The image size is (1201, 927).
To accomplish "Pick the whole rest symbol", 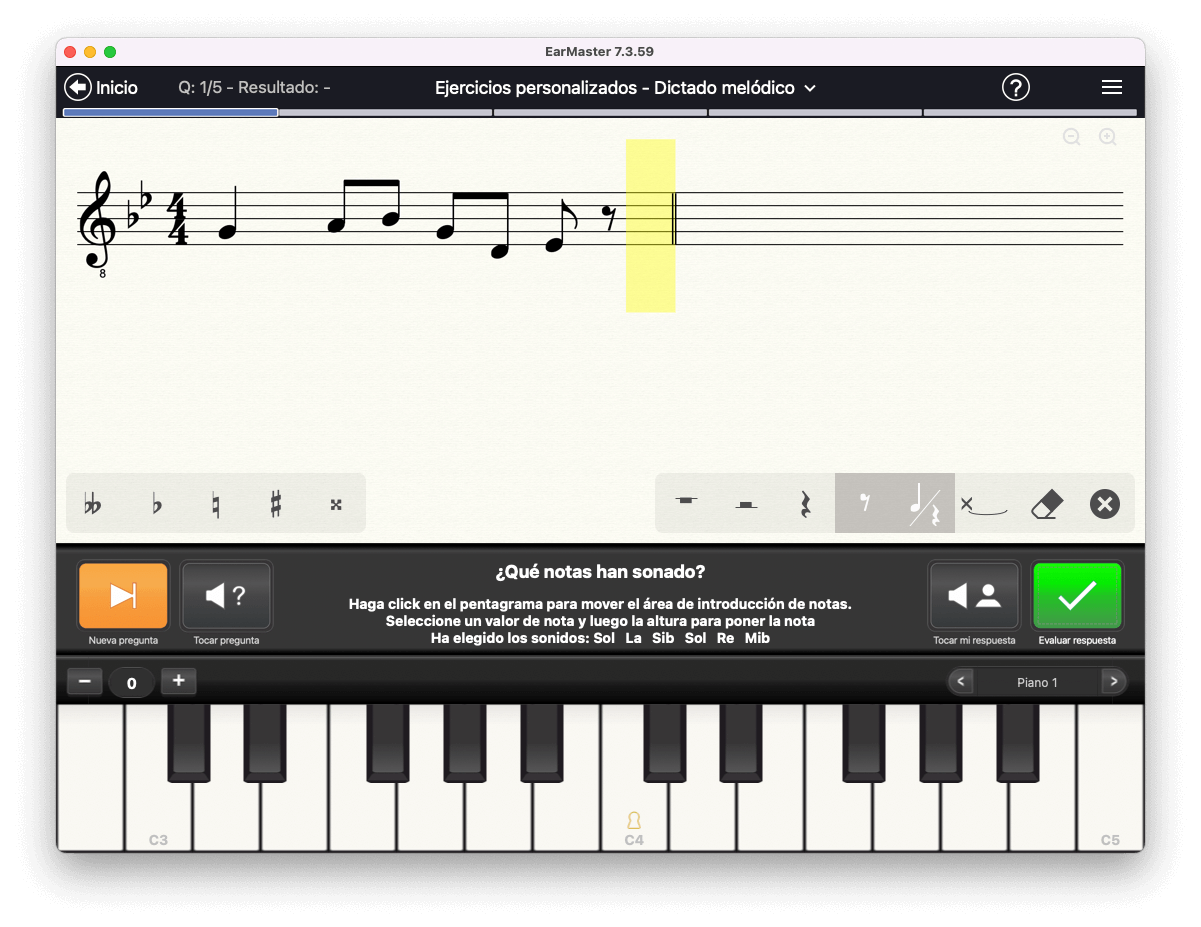I will [686, 503].
